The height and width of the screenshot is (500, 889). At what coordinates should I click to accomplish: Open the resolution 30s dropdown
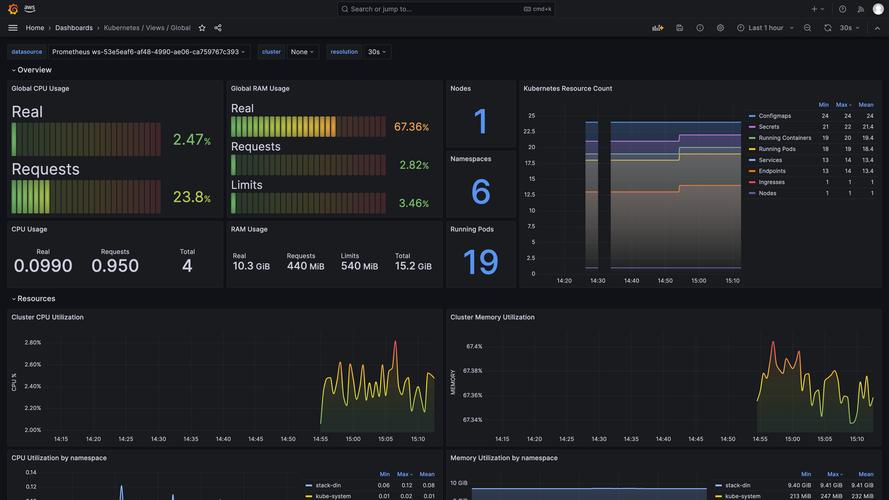click(x=376, y=52)
